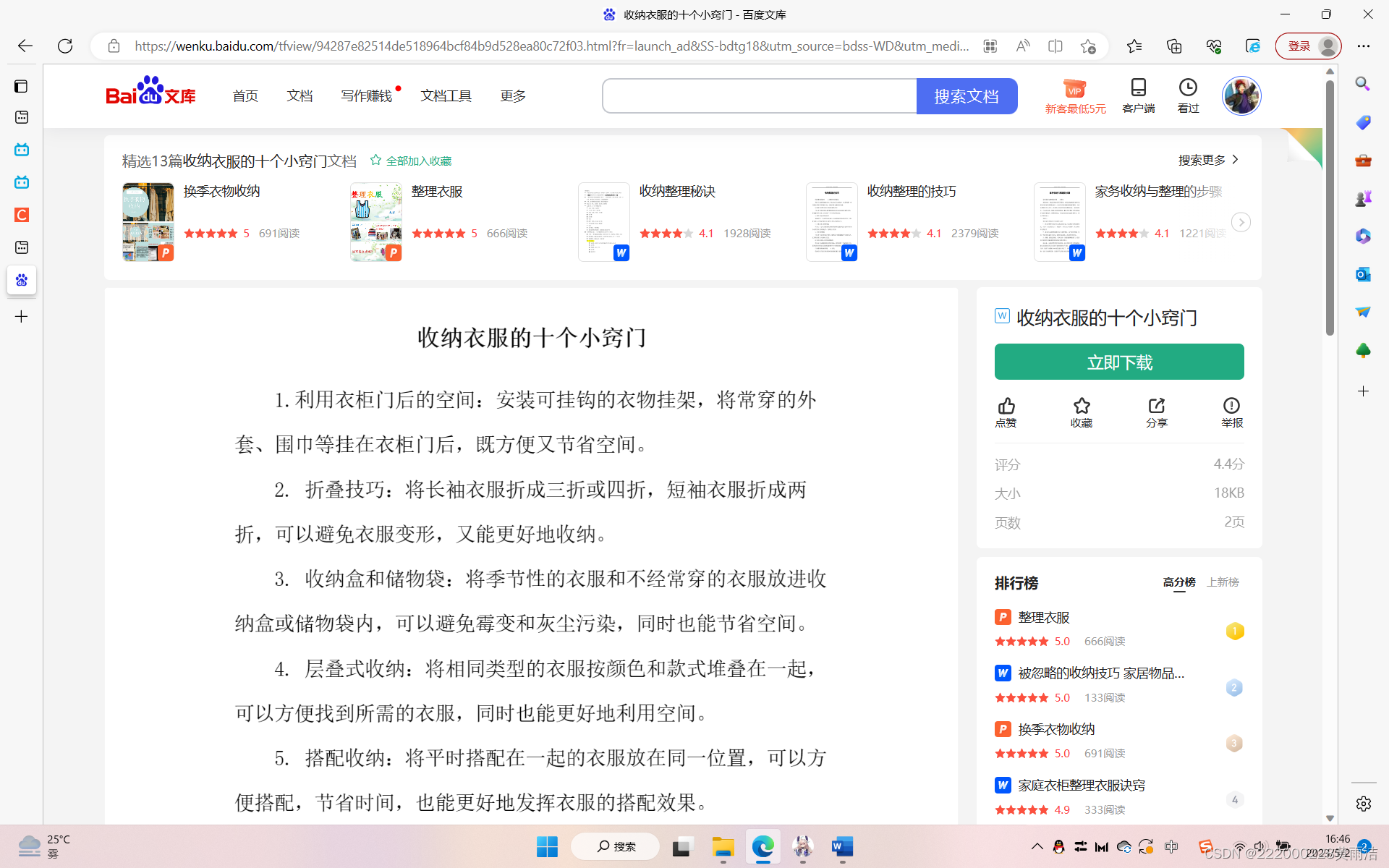Click the VIP 新客最低5元 icon
The image size is (1389, 868).
(x=1075, y=90)
